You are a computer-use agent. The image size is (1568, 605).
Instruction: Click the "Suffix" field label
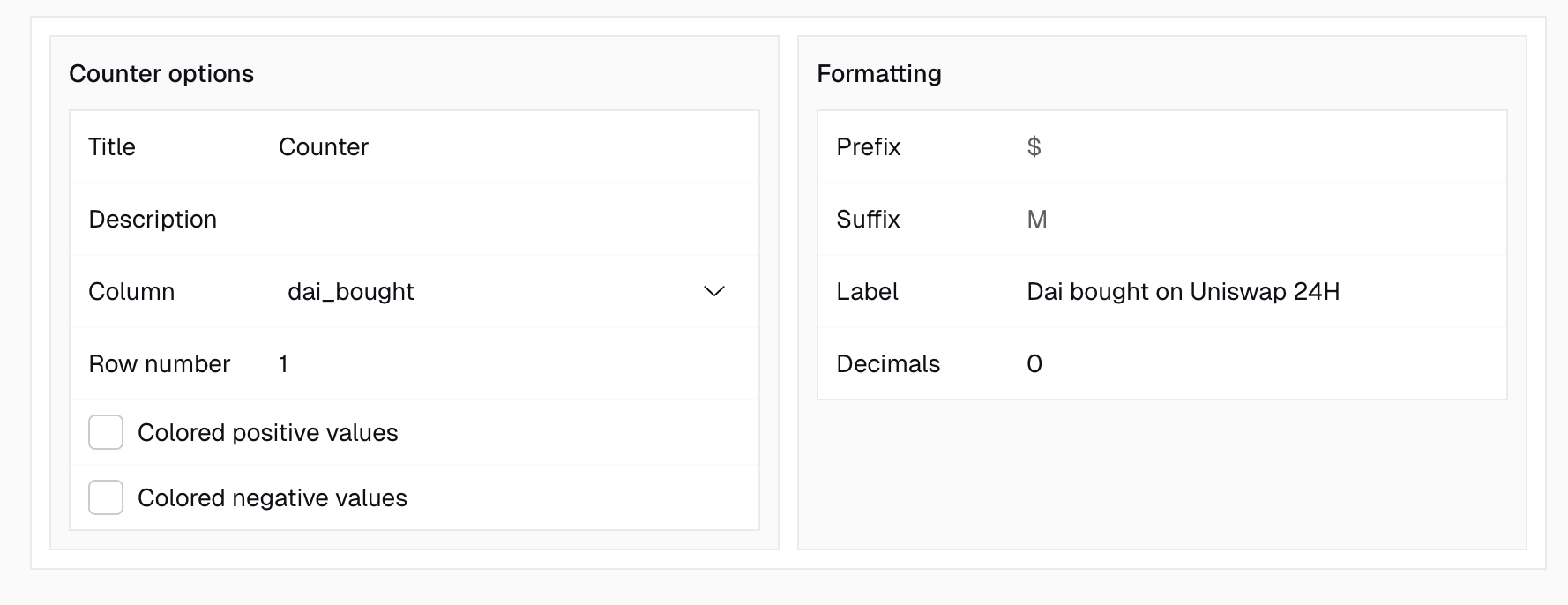click(868, 219)
